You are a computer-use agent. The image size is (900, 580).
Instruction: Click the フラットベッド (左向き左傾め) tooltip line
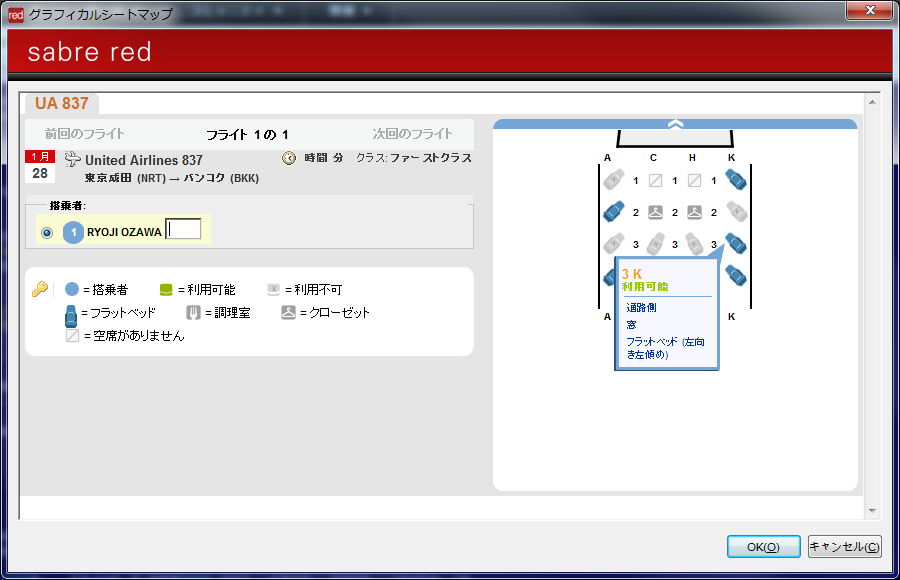click(x=665, y=348)
